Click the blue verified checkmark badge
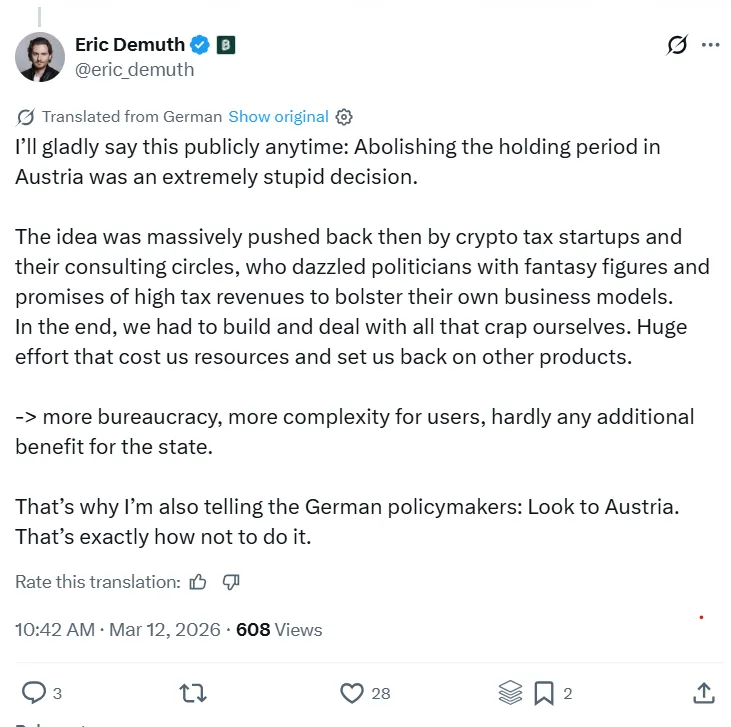 [x=200, y=45]
